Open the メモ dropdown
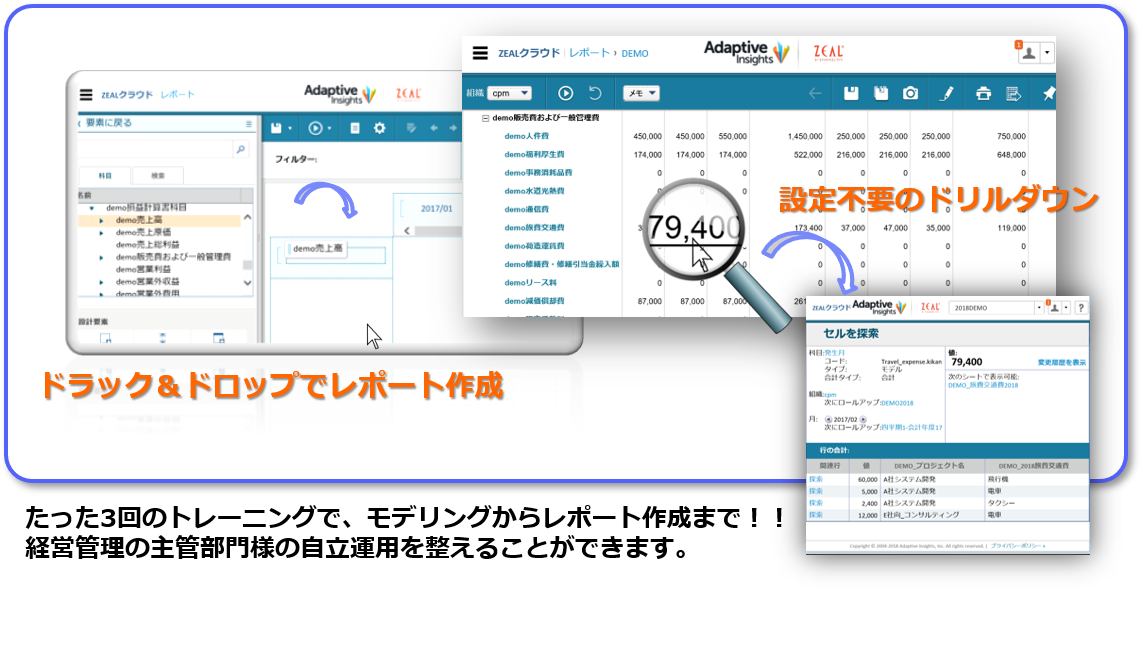Image resolution: width=1144 pixels, height=645 pixels. [x=641, y=93]
